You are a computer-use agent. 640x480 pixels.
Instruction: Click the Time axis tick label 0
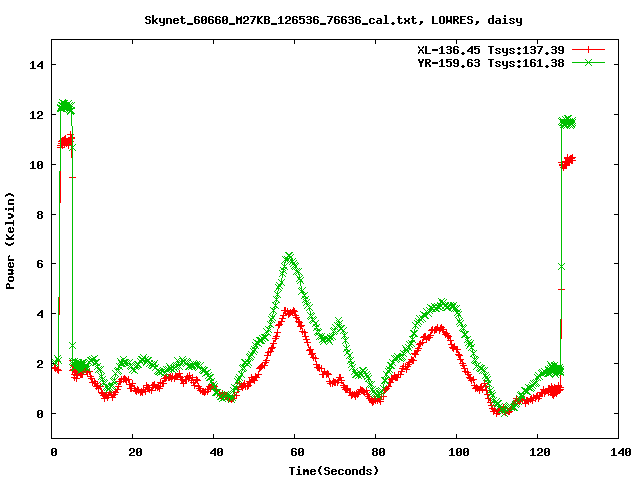tap(53, 452)
